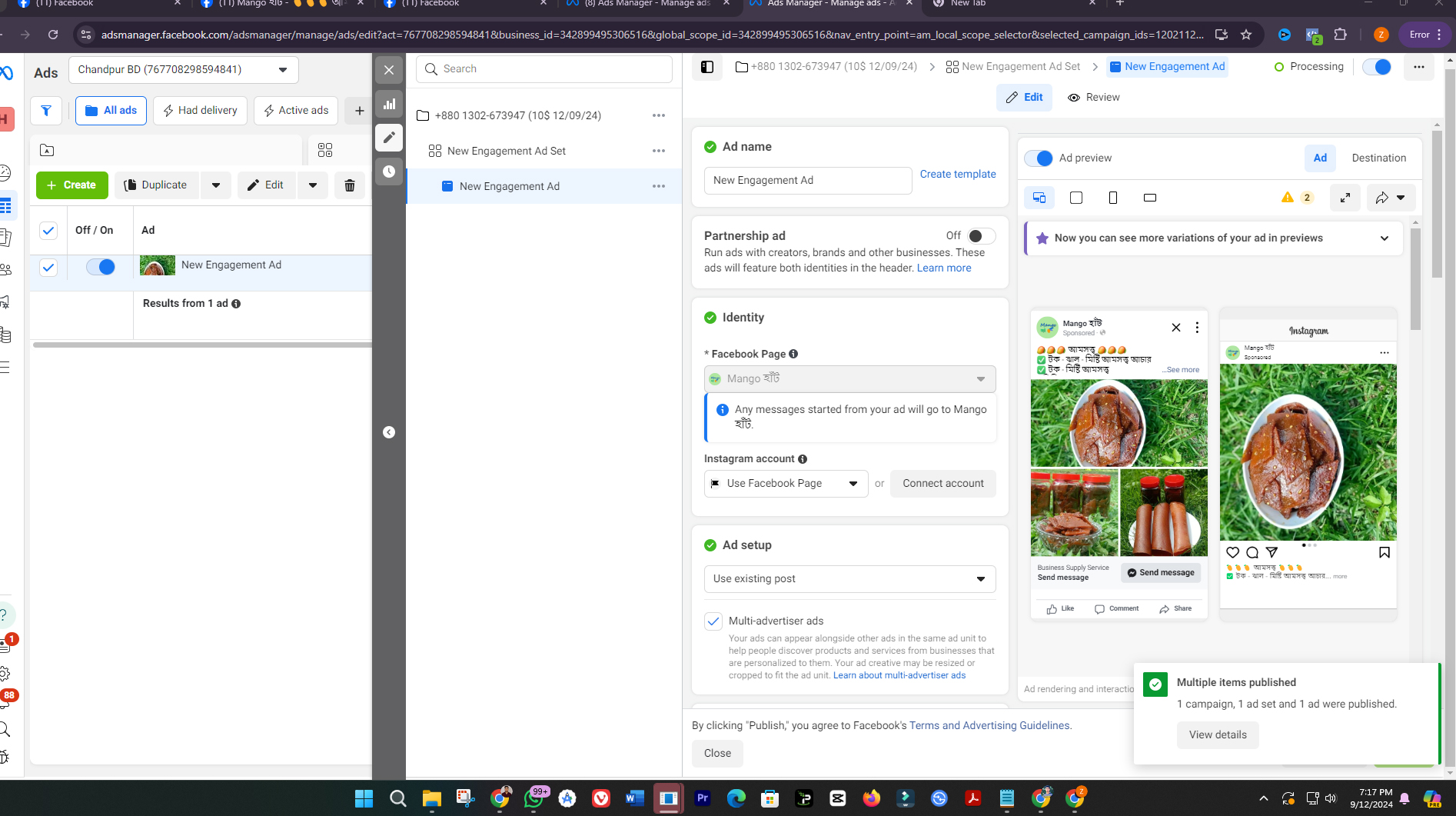
Task: Click the Create template link
Action: [x=957, y=175]
